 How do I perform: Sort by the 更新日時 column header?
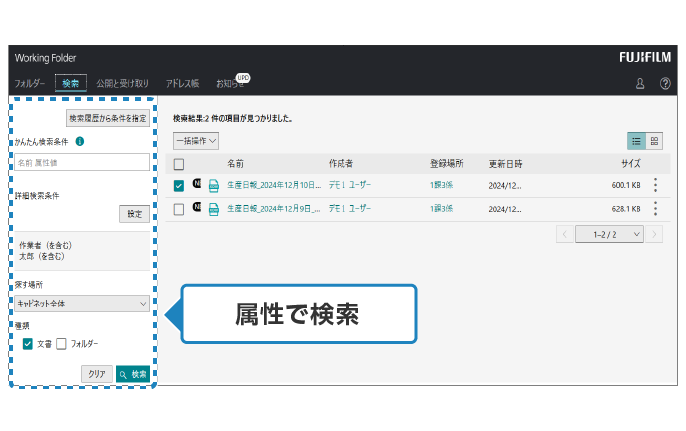505,164
